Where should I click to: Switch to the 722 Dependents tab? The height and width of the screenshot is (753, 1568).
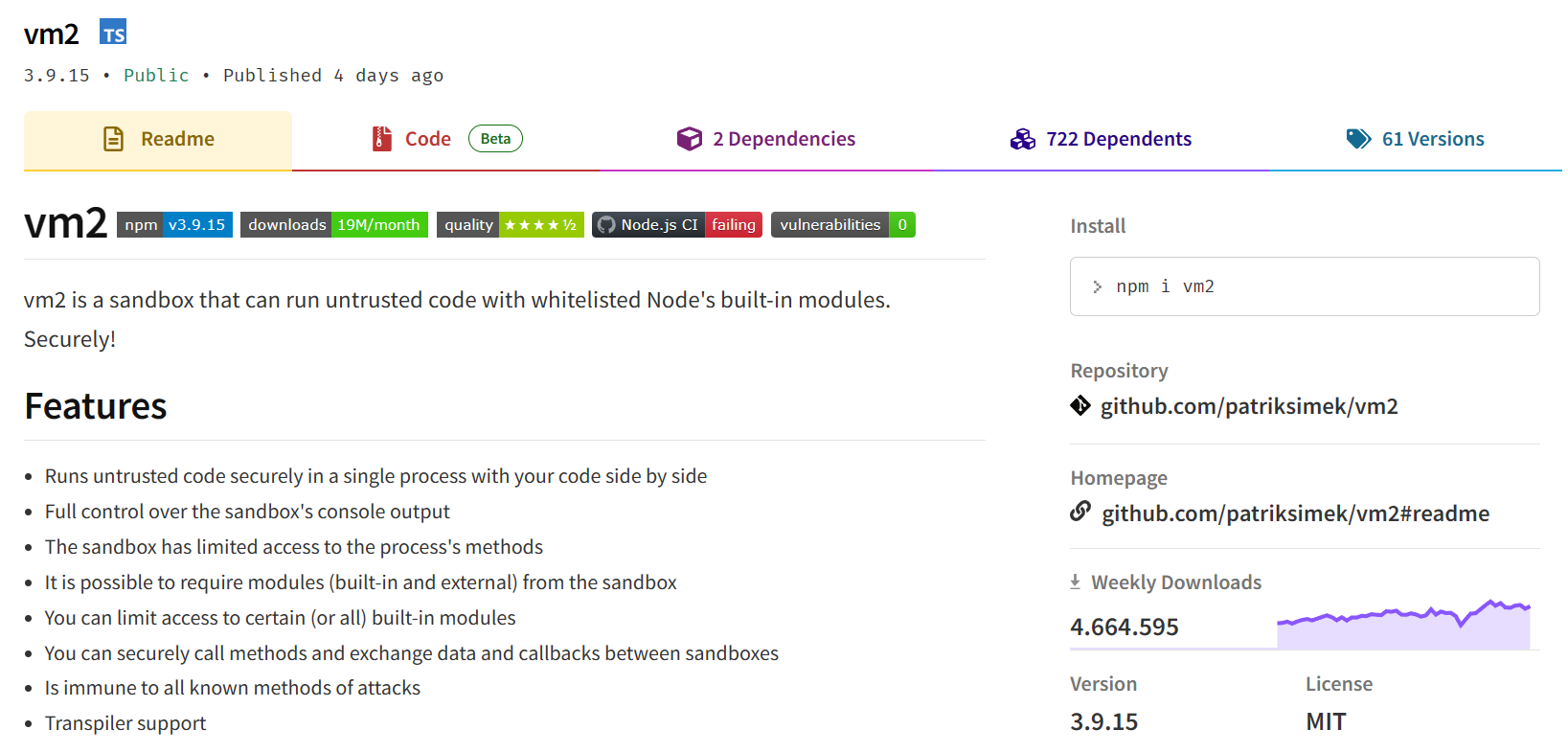tap(1101, 140)
